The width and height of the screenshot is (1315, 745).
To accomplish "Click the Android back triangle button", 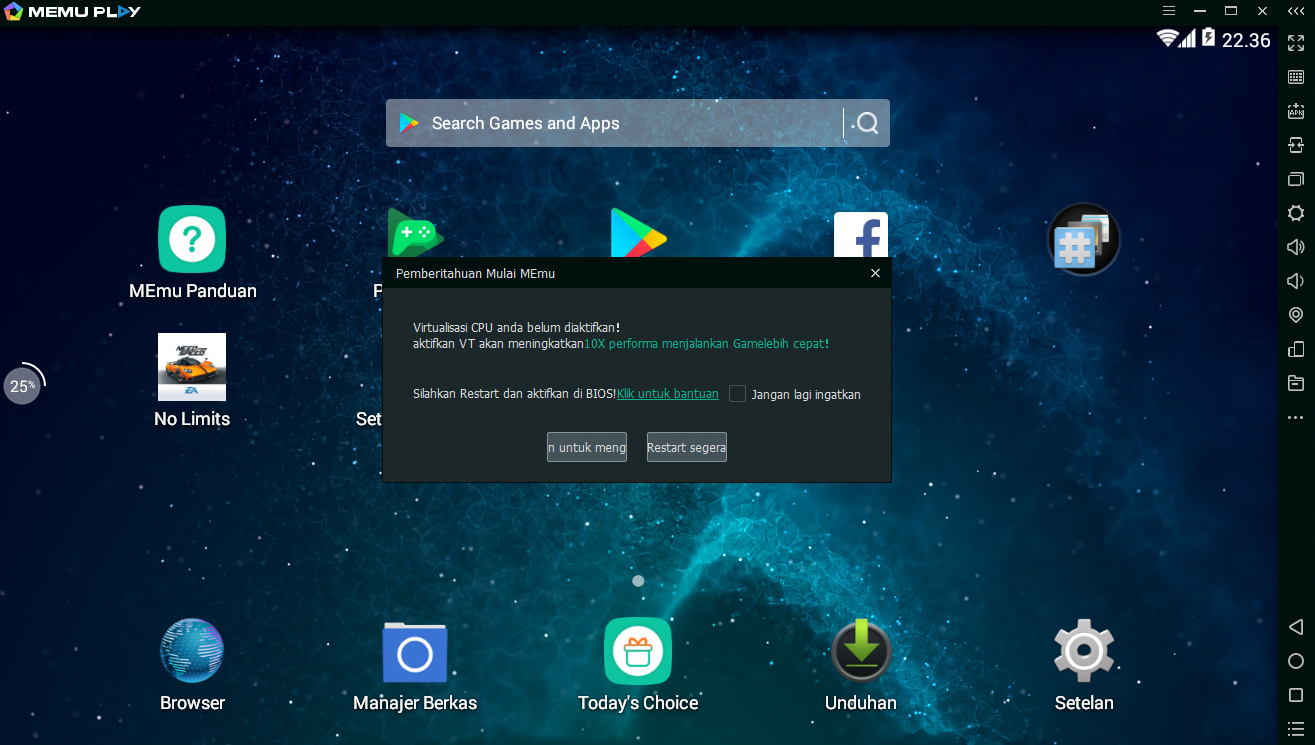I will pos(1296,627).
